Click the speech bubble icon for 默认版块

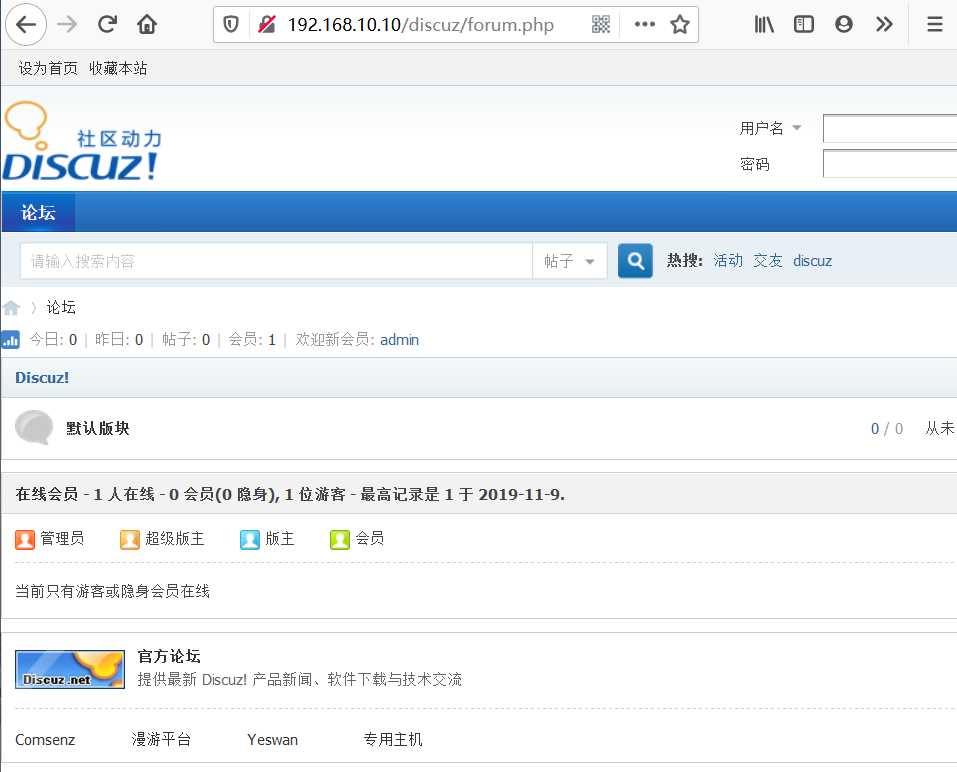coord(34,427)
